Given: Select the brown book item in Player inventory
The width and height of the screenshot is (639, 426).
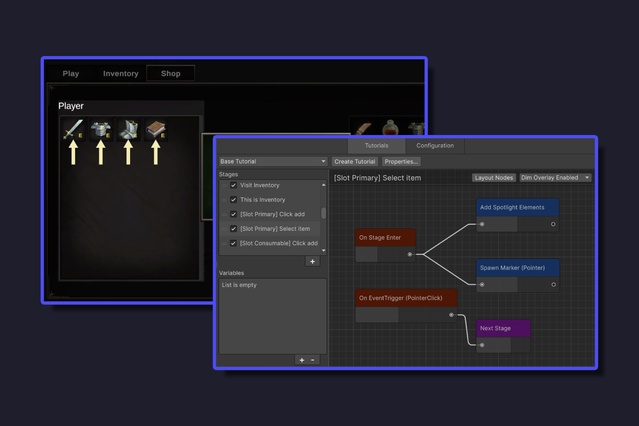Looking at the screenshot, I should (156, 130).
